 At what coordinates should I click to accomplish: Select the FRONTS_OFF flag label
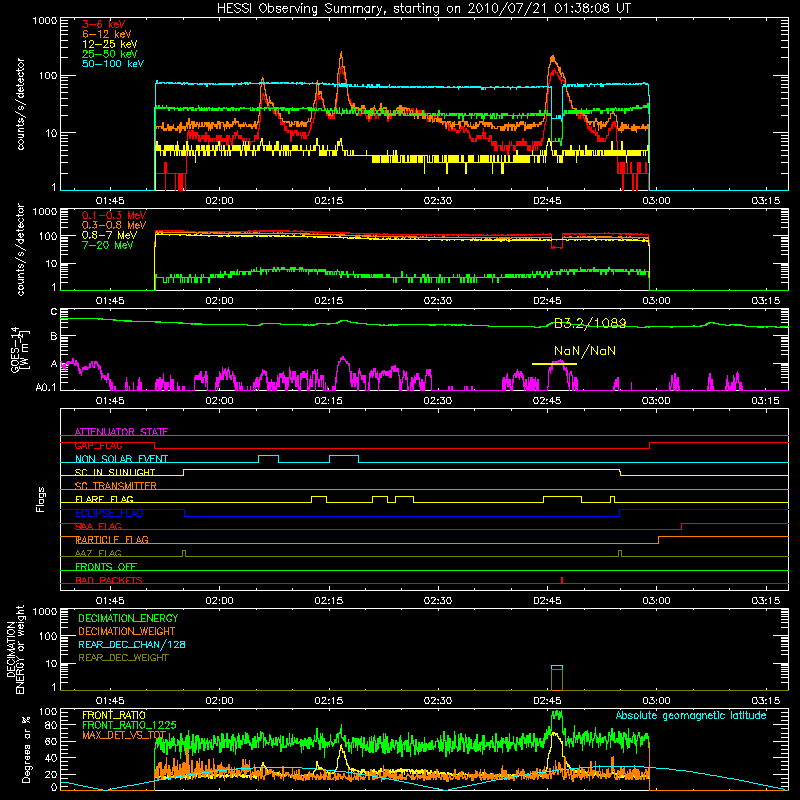tap(106, 567)
